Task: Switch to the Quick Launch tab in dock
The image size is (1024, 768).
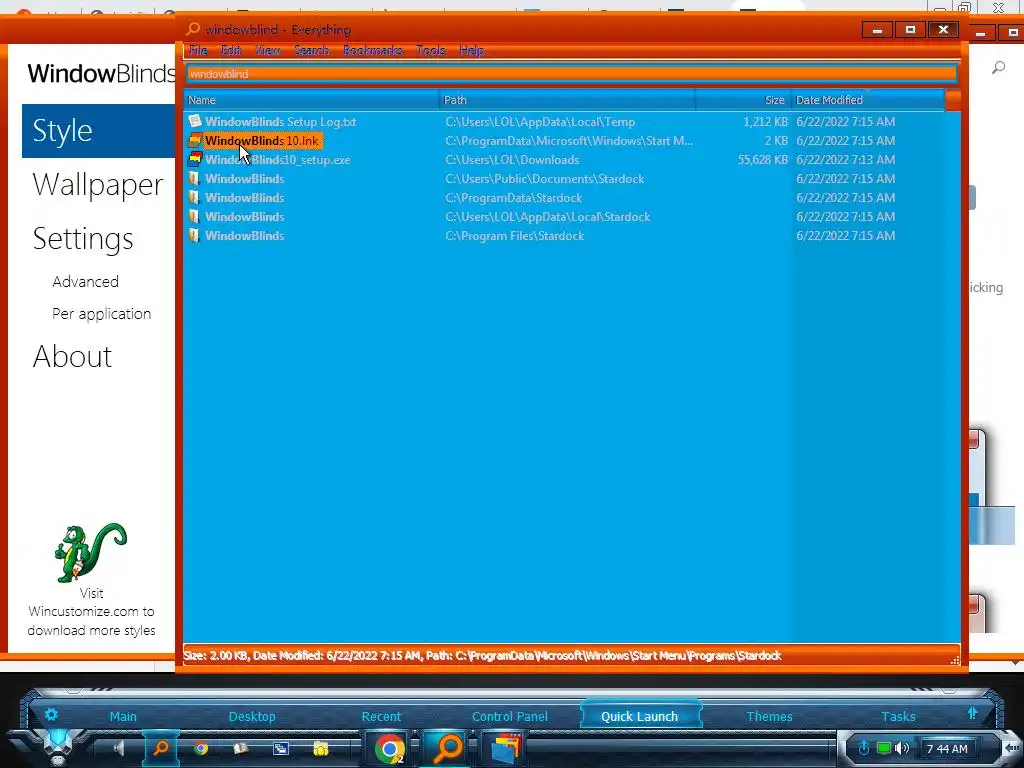Action: 639,716
